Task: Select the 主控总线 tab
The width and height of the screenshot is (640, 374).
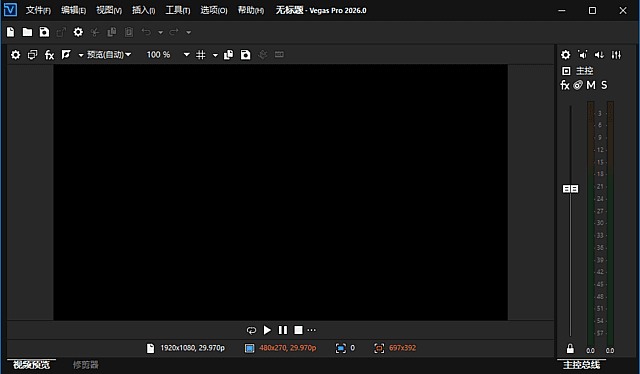Action: tap(582, 365)
